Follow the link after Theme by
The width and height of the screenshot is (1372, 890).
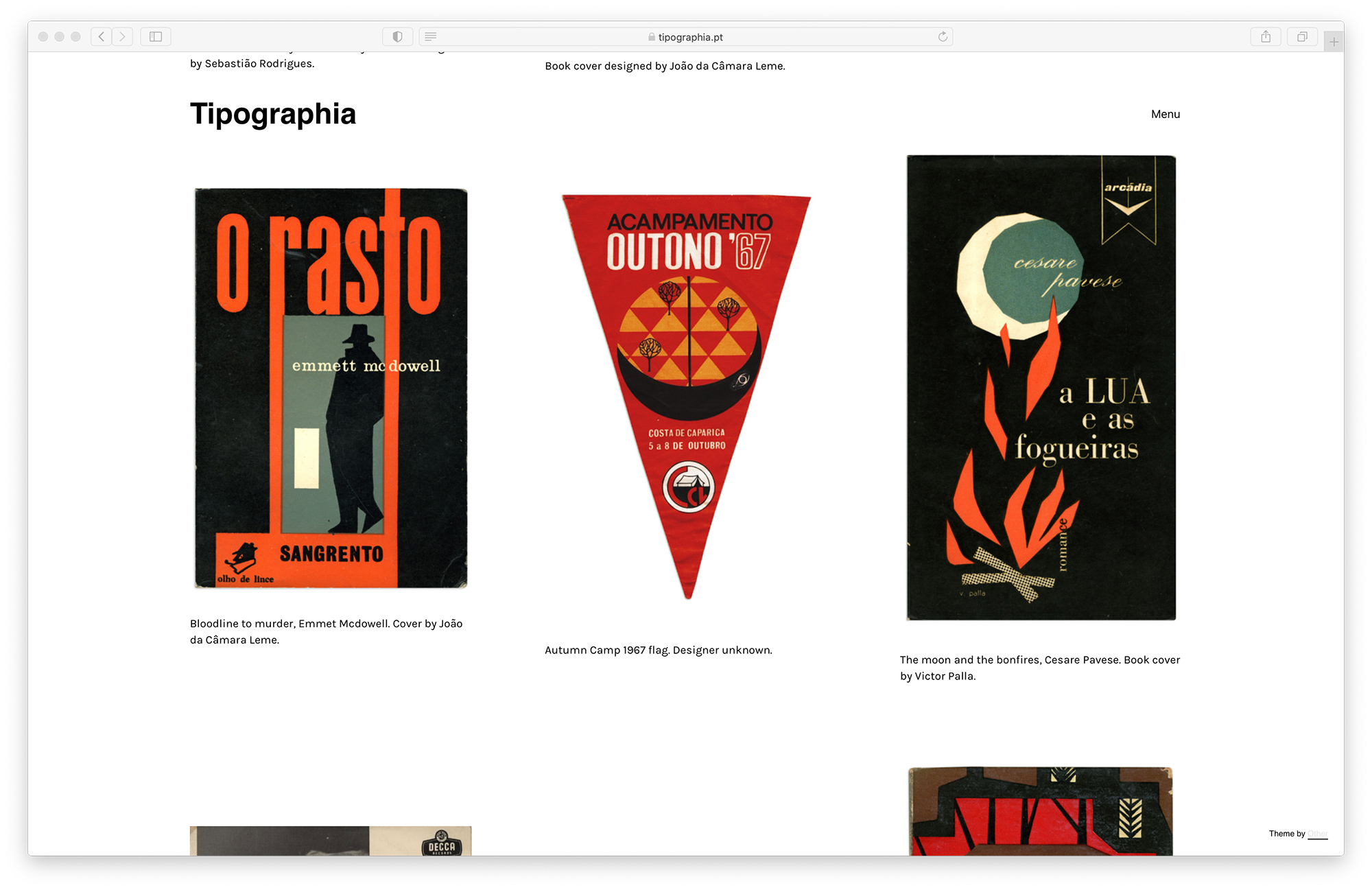pyautogui.click(x=1318, y=834)
